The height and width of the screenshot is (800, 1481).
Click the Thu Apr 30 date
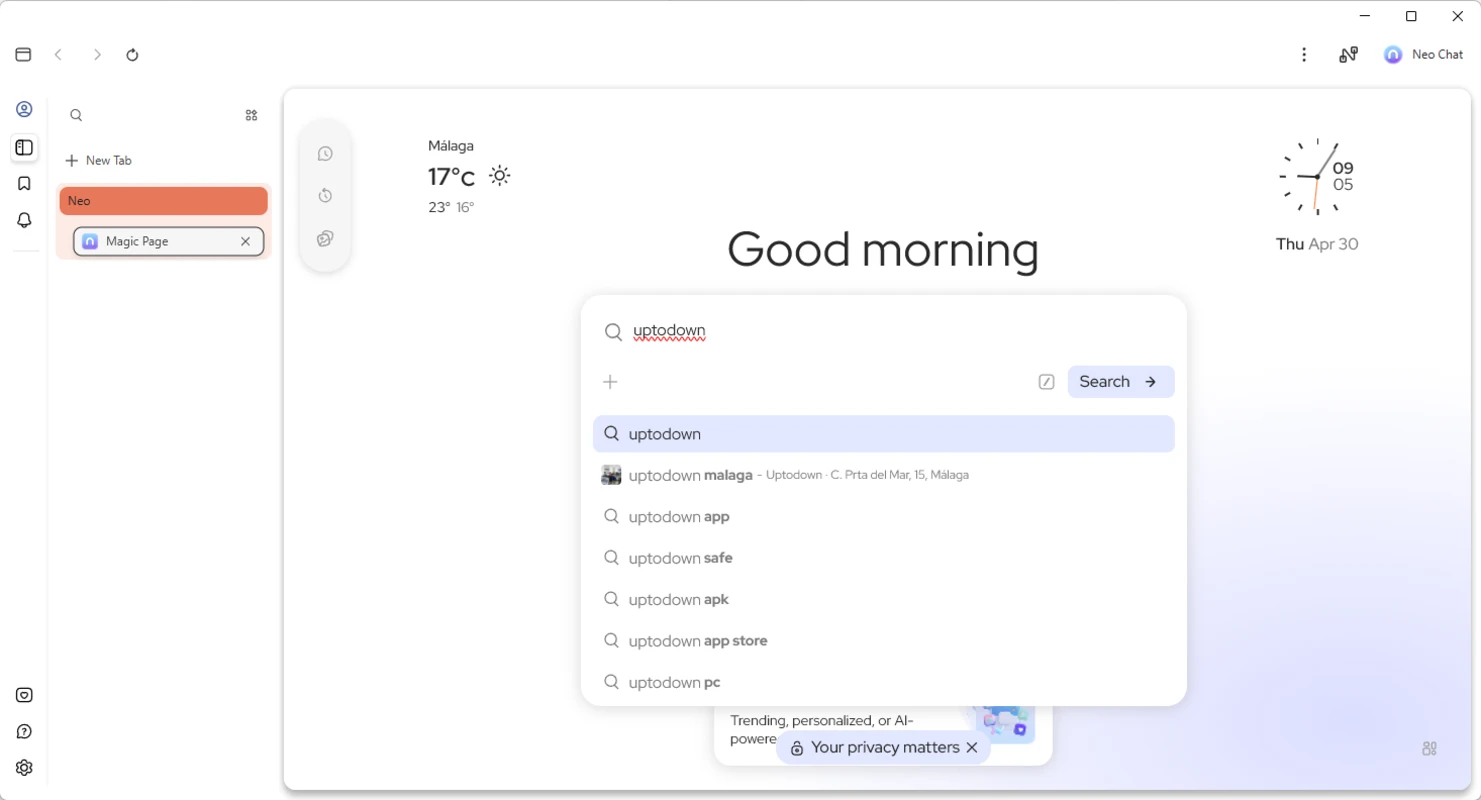pyautogui.click(x=1317, y=244)
